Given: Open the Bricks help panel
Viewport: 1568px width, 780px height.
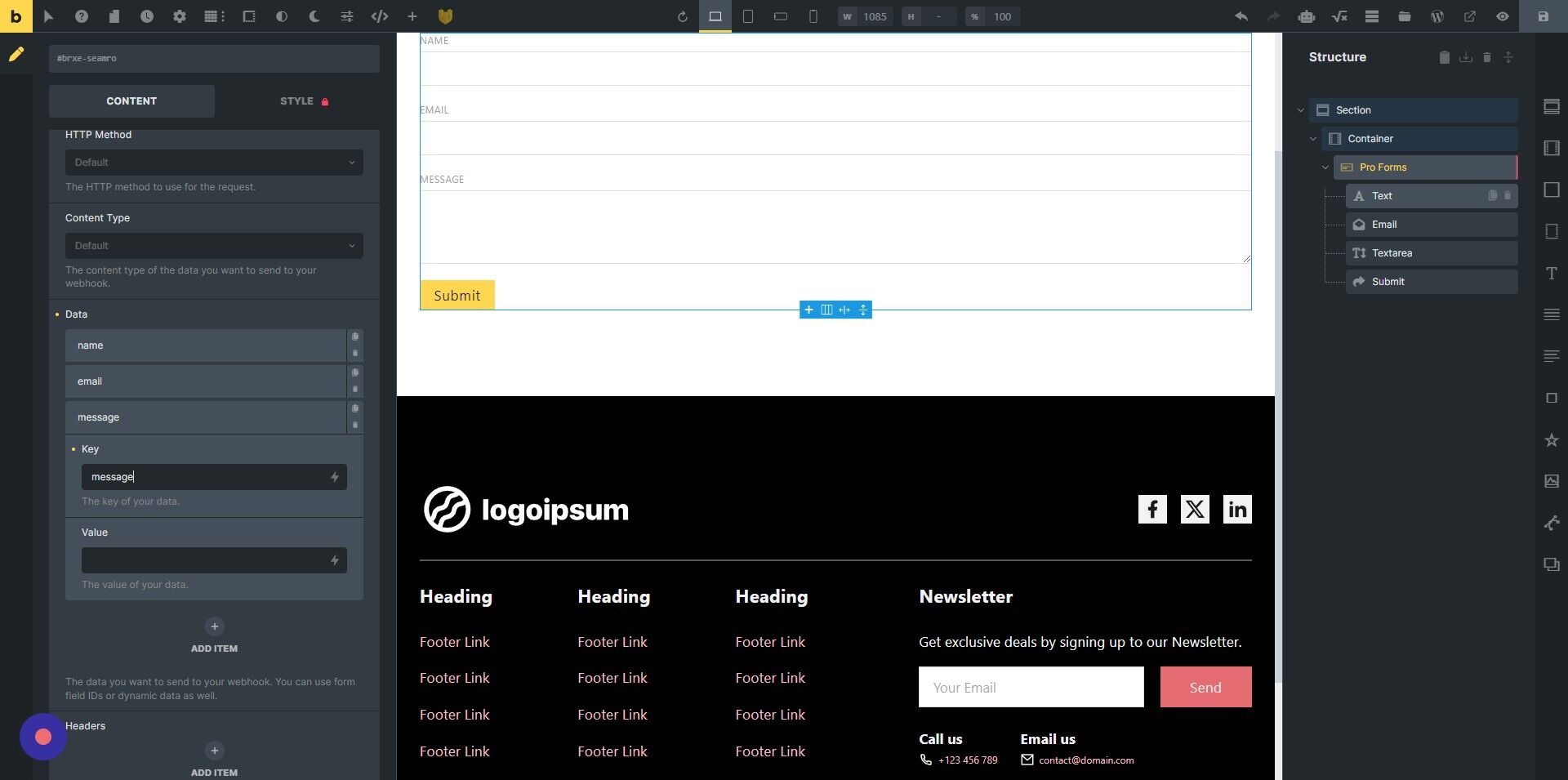Looking at the screenshot, I should [x=81, y=16].
